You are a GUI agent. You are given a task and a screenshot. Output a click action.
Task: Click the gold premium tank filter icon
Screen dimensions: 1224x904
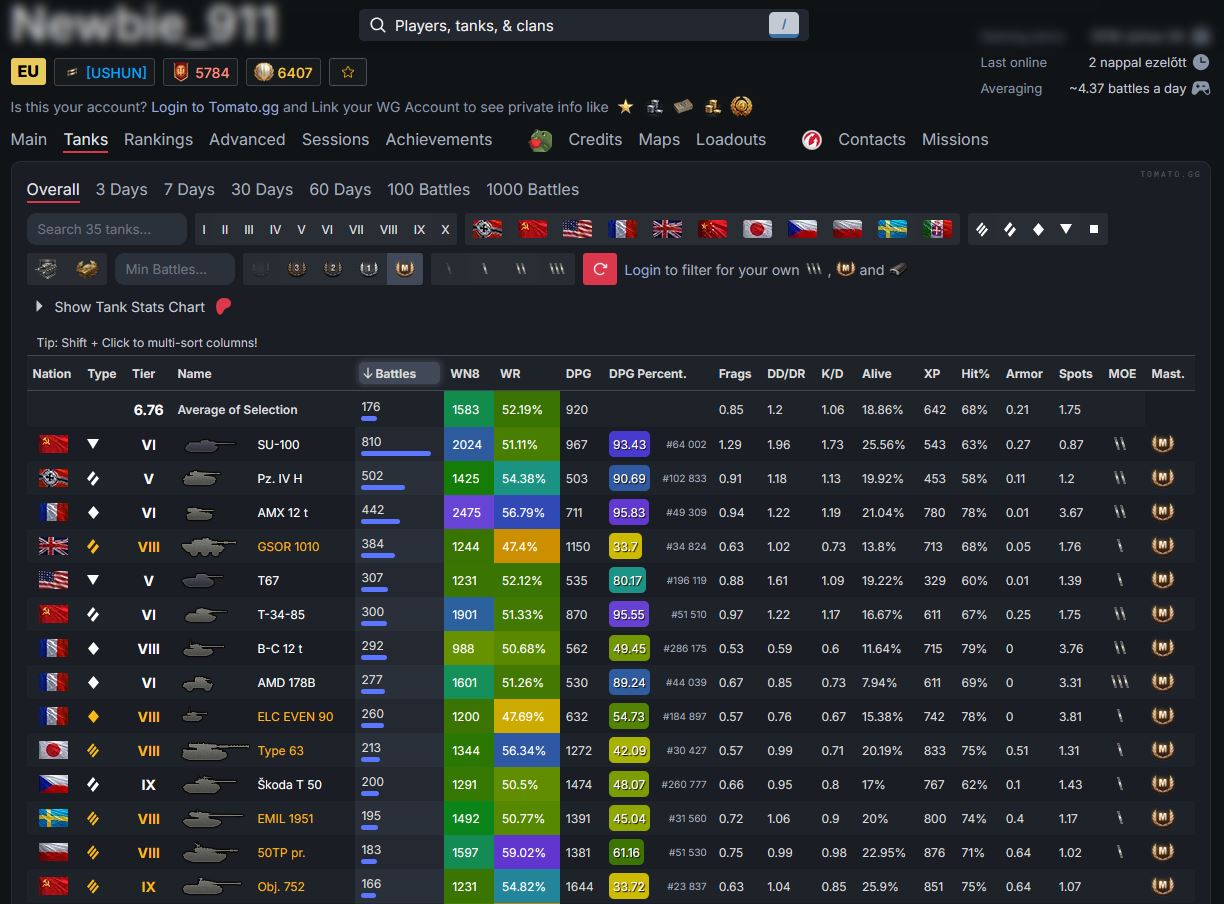(87, 269)
